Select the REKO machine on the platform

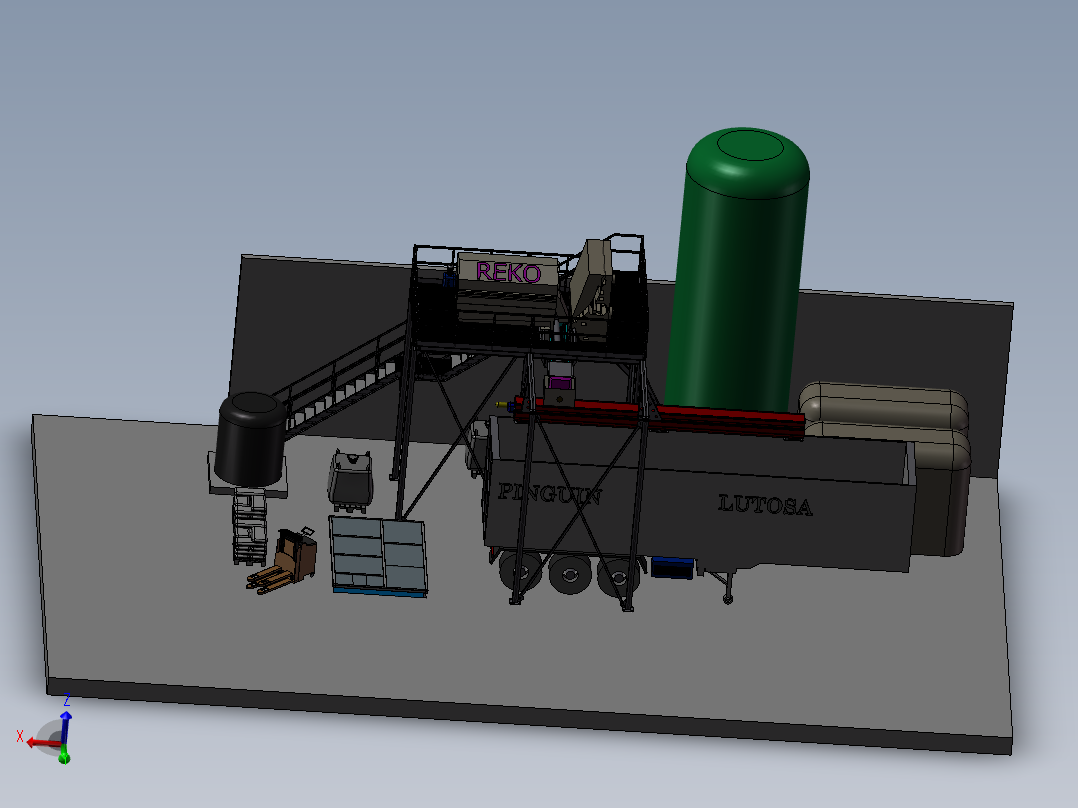pyautogui.click(x=507, y=285)
